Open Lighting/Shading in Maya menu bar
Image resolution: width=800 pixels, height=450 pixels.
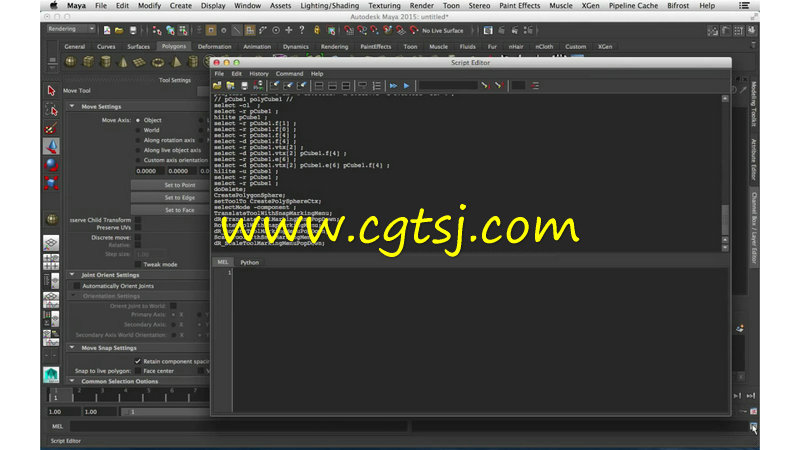coord(330,6)
